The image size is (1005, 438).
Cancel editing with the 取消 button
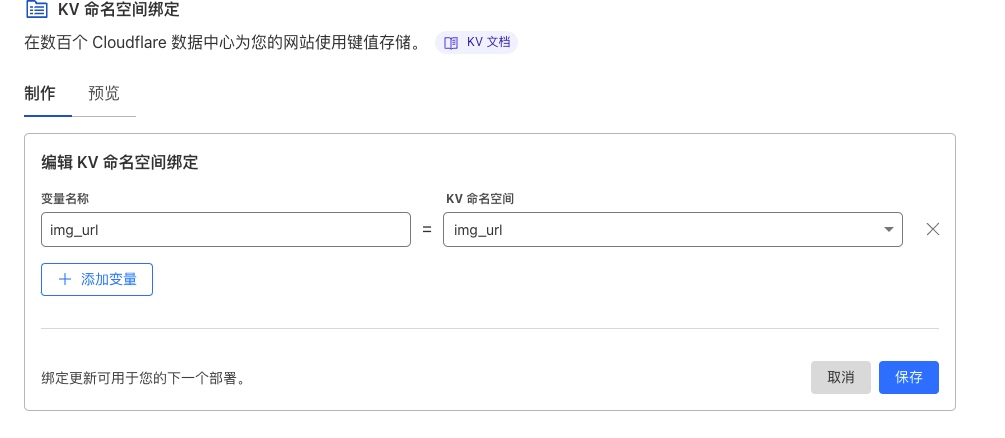[840, 377]
